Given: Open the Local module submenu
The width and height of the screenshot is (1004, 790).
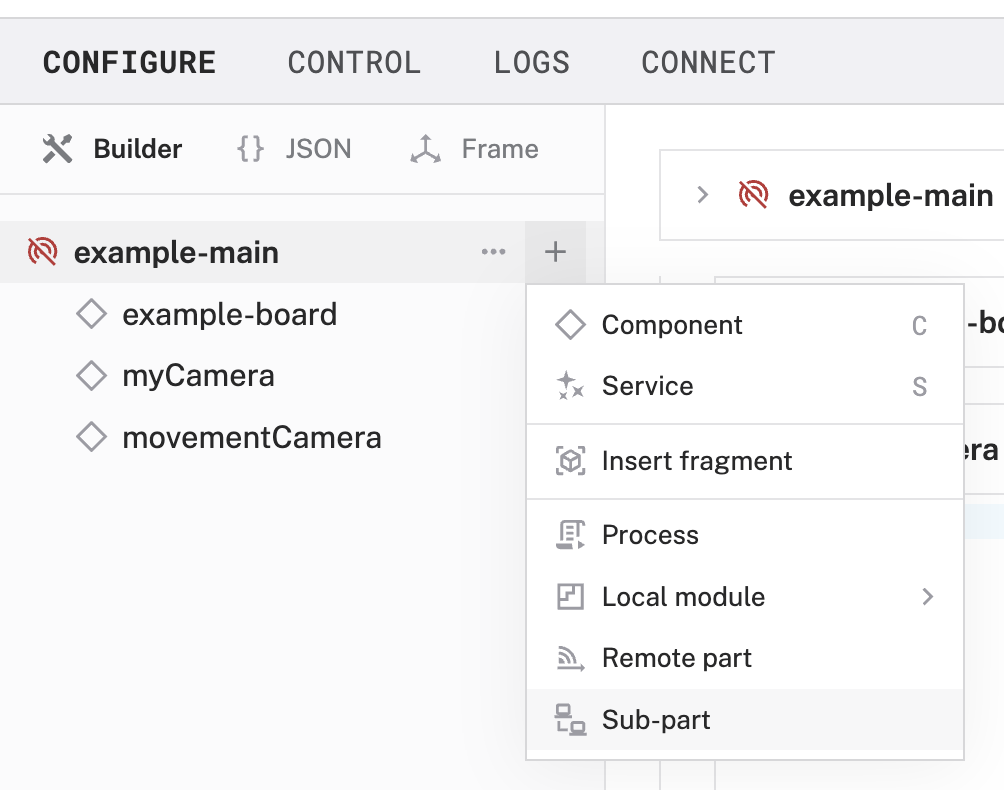Looking at the screenshot, I should pyautogui.click(x=929, y=597).
